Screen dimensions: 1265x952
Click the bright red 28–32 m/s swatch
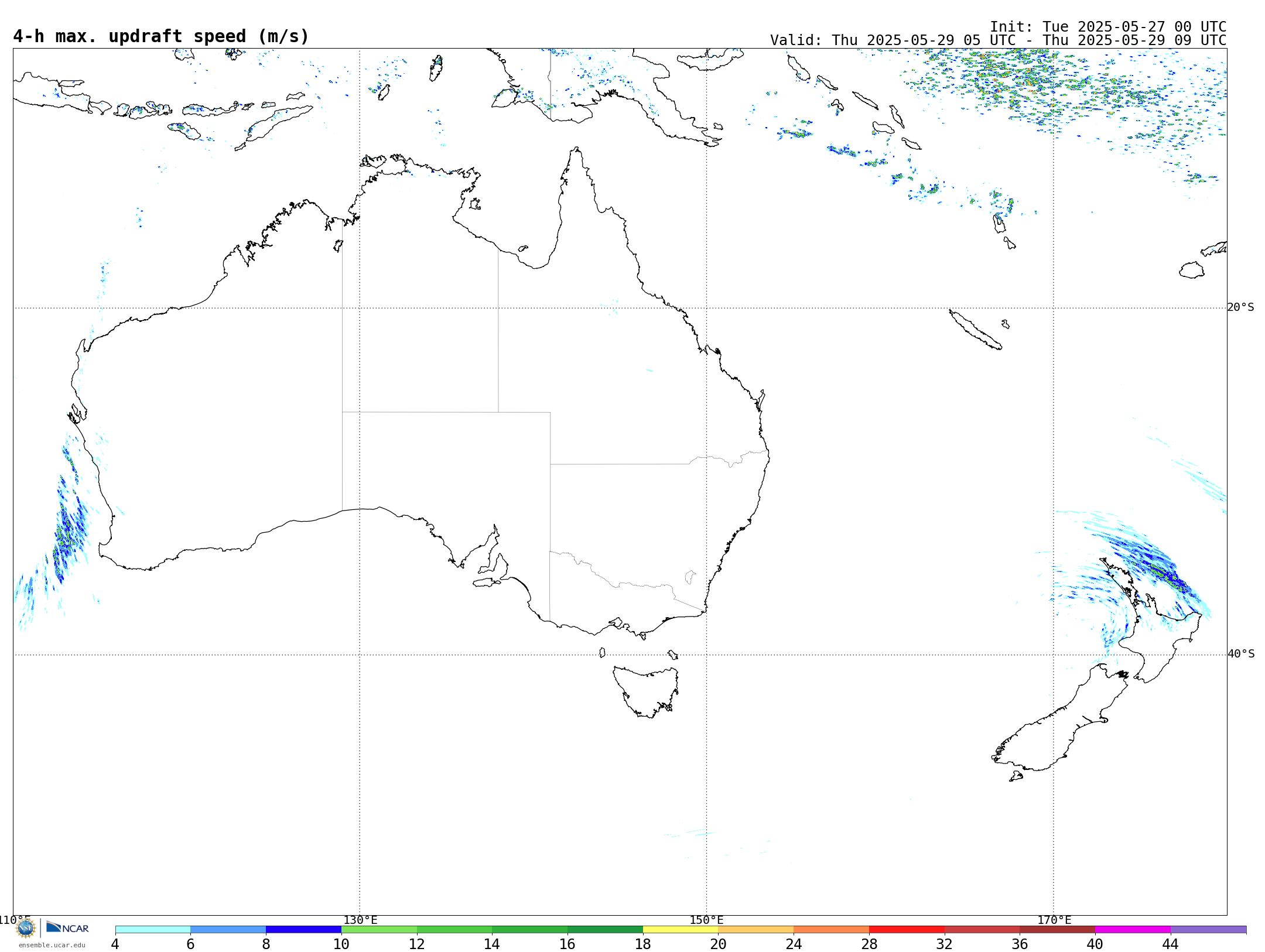(x=907, y=930)
